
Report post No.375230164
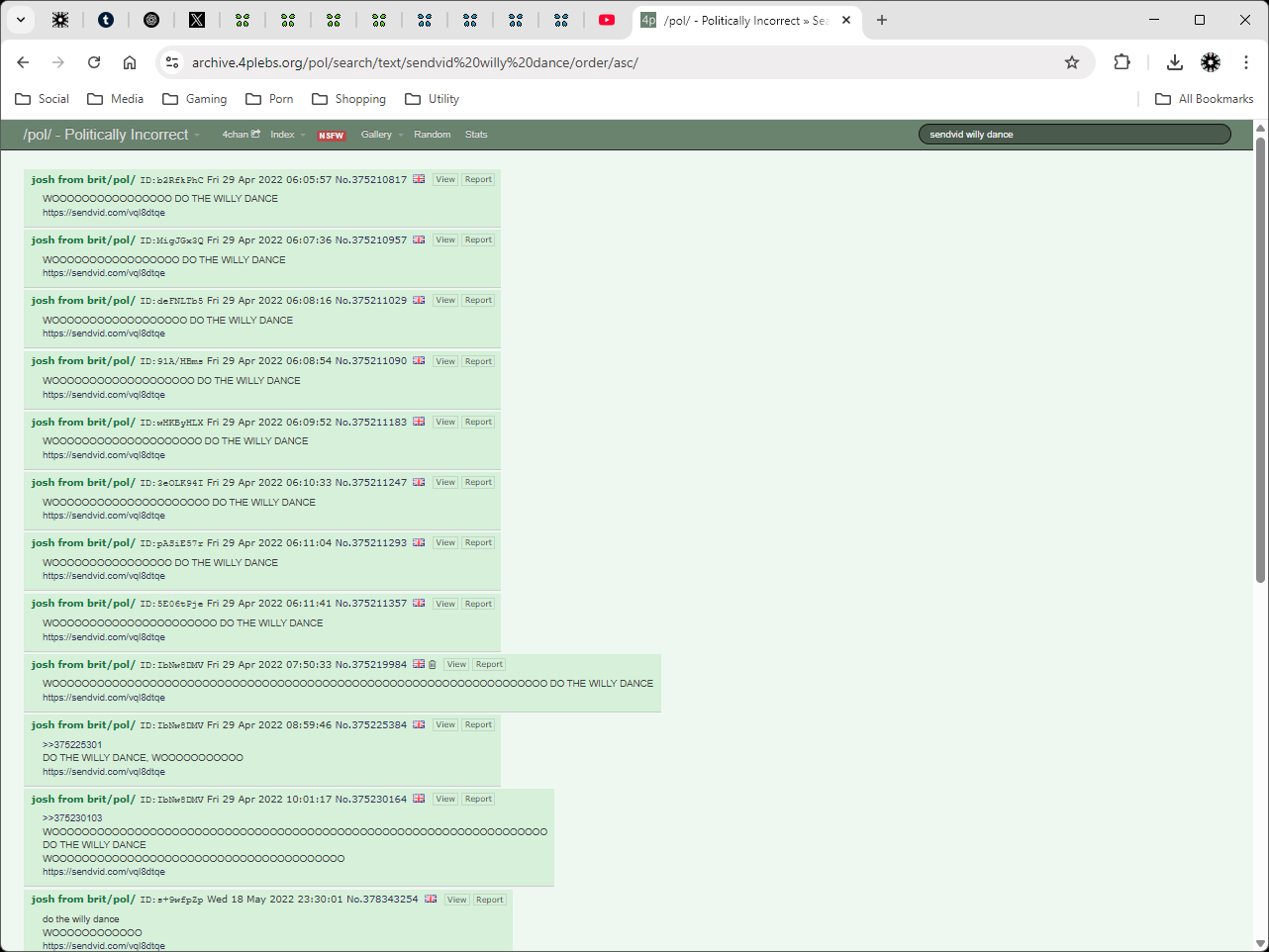coord(478,799)
